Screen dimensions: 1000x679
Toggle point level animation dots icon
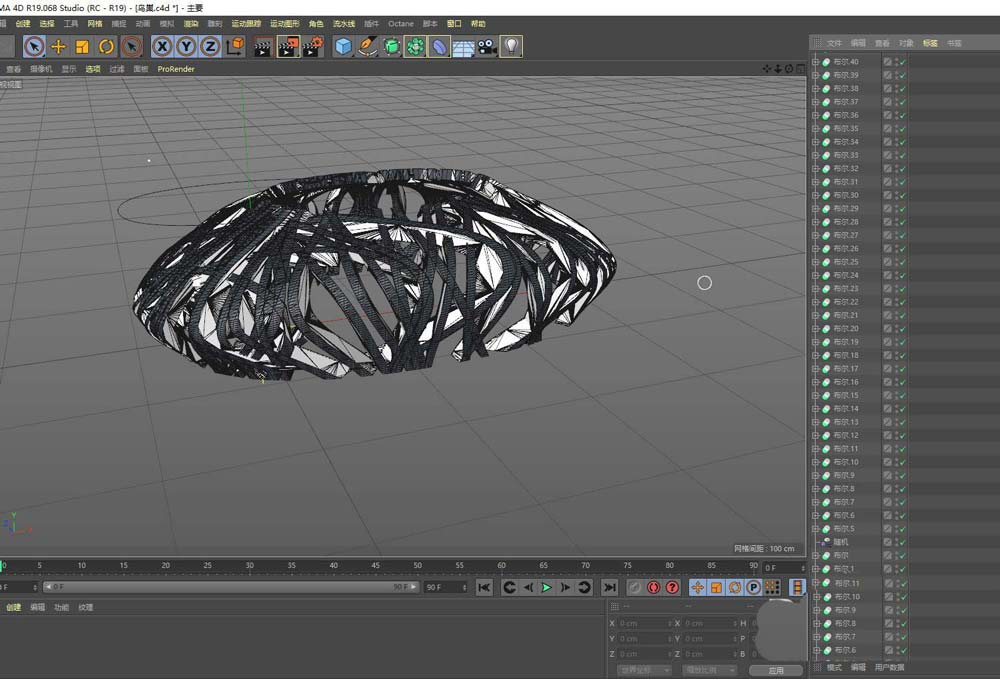click(x=772, y=587)
